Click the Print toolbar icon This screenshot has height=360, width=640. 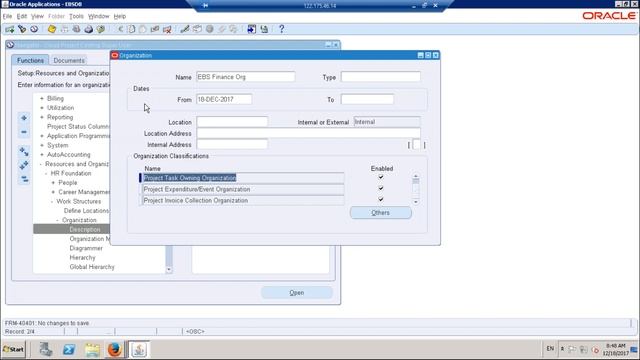click(x=89, y=29)
